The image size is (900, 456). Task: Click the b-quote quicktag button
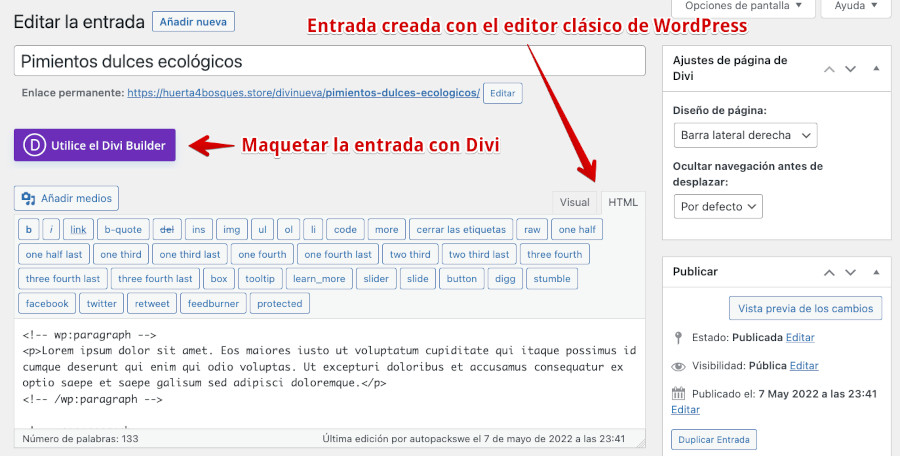tap(123, 230)
